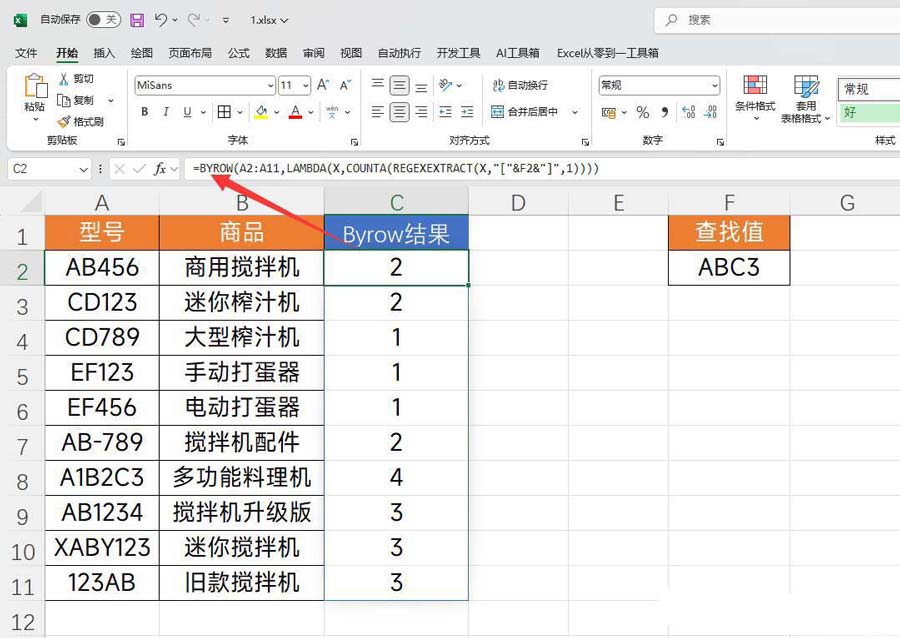Open the fill color dropdown arrow
The image size is (900, 638).
tap(276, 112)
